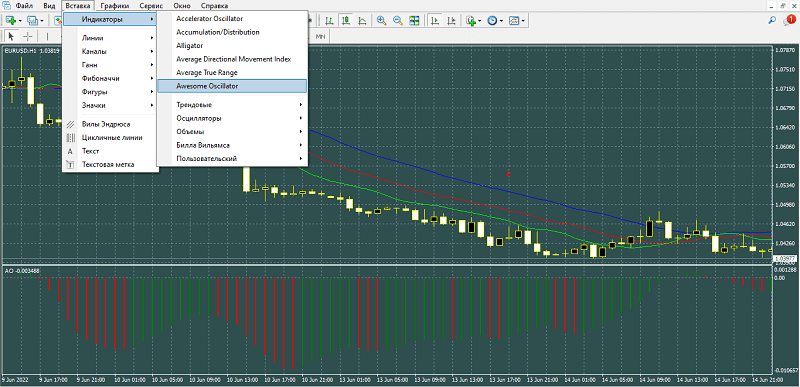The height and width of the screenshot is (387, 800).
Task: Expand the Ганн submenu
Action: point(110,65)
